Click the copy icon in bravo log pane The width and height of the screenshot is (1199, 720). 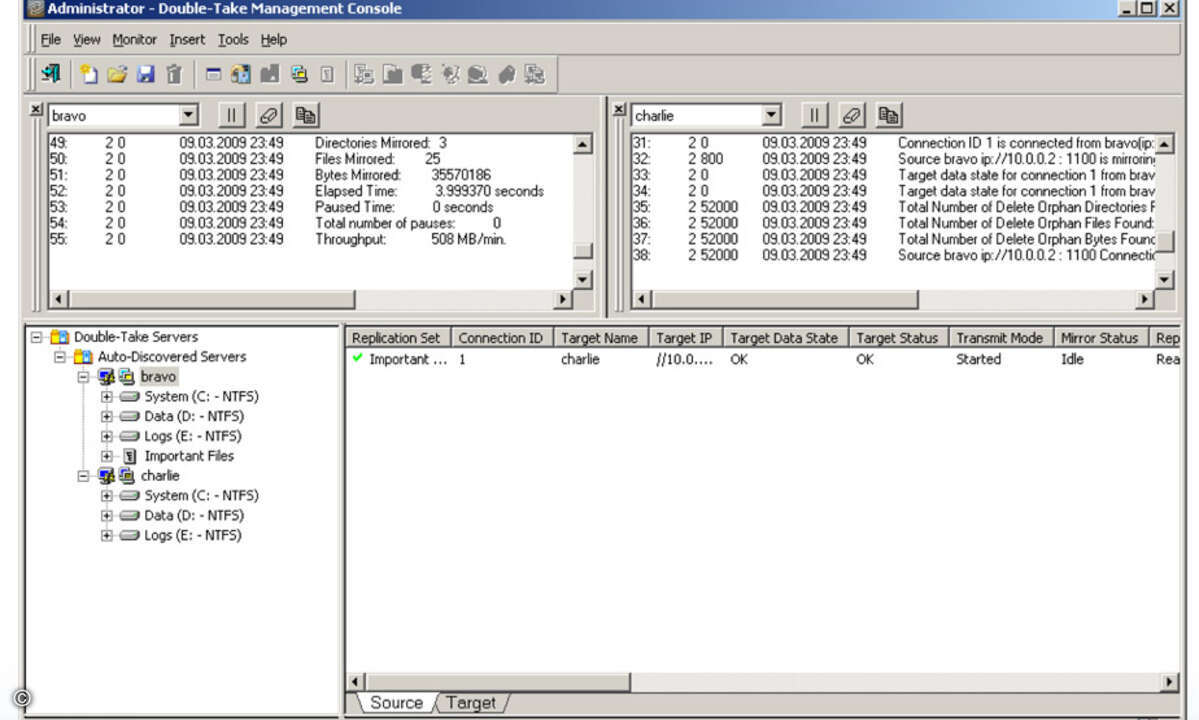coord(306,115)
